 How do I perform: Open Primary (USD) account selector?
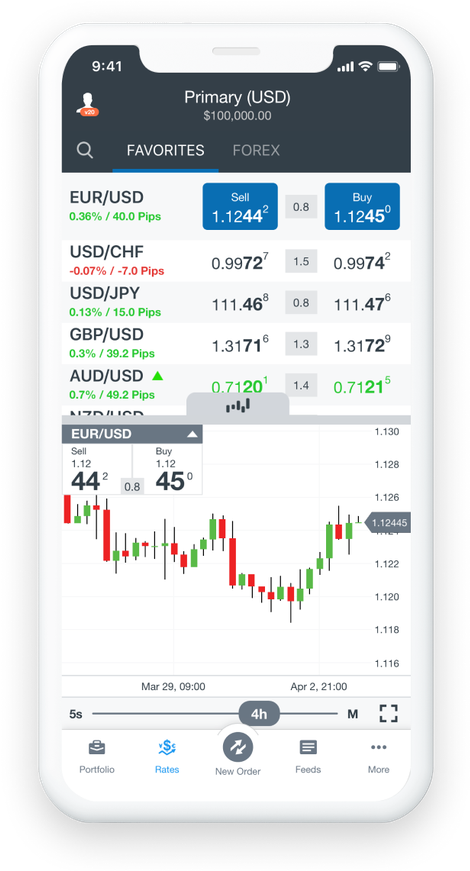237,106
